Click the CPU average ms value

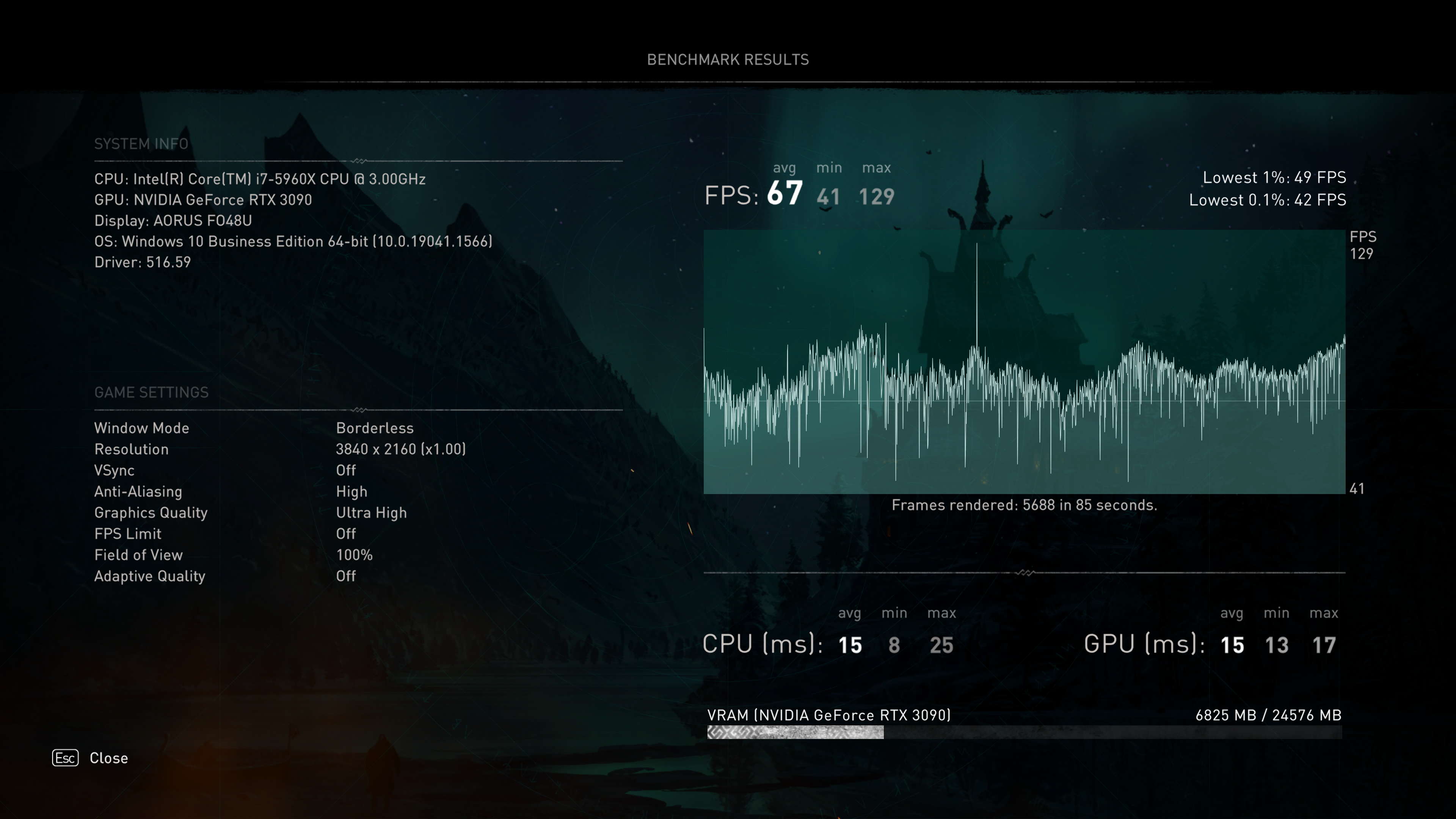pos(850,645)
